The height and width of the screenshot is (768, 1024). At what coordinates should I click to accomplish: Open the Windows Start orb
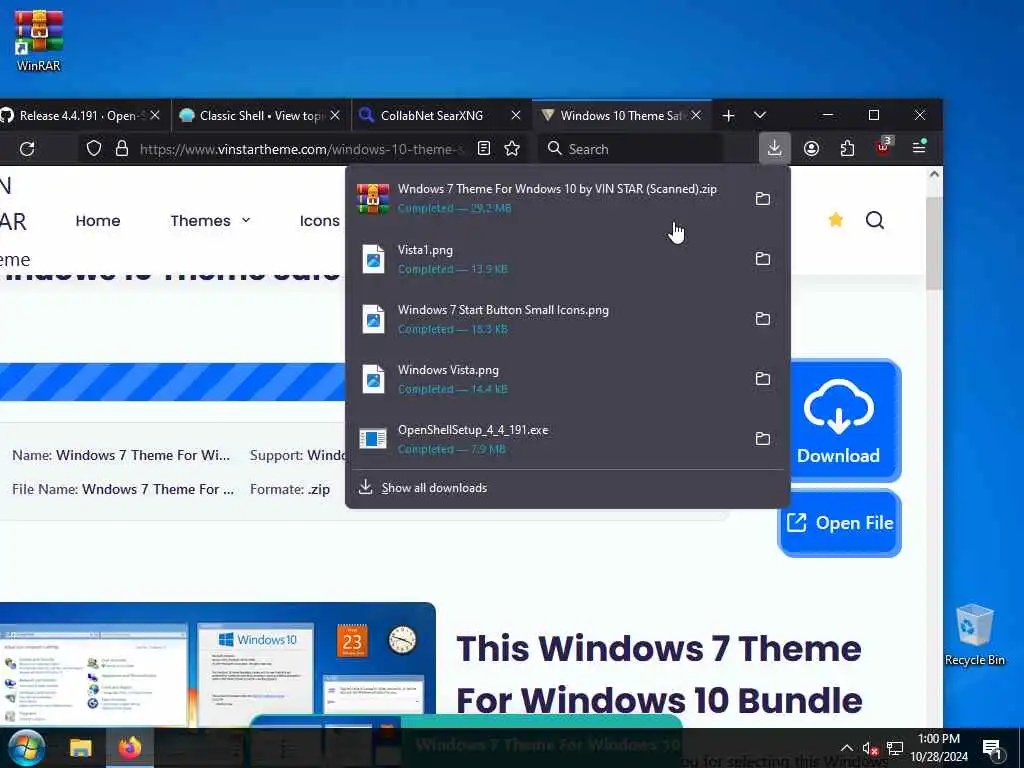point(25,748)
